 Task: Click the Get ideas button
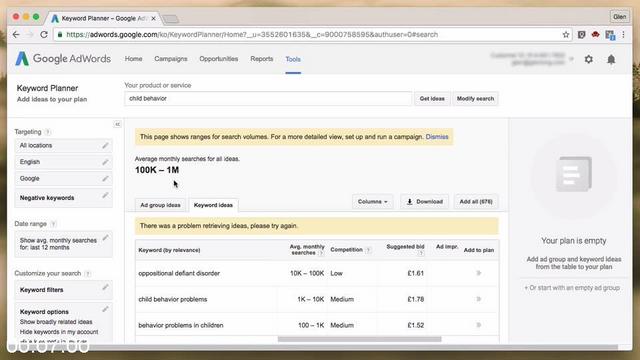pos(432,99)
